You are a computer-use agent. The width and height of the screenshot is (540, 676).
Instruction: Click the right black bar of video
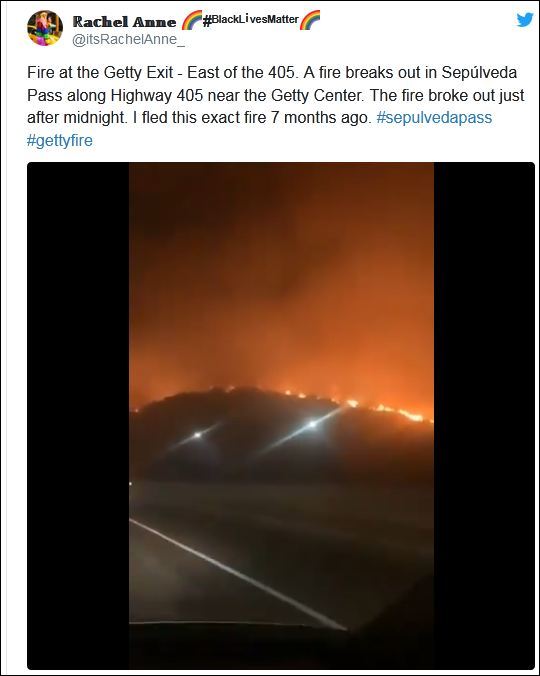[x=484, y=416]
